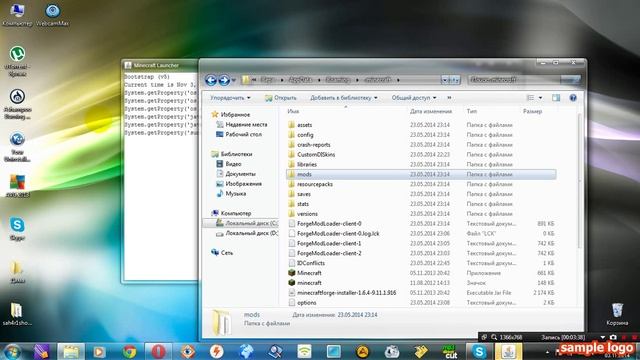Click Компьютер in navigation pane
This screenshot has height=360, width=640.
tap(236, 213)
